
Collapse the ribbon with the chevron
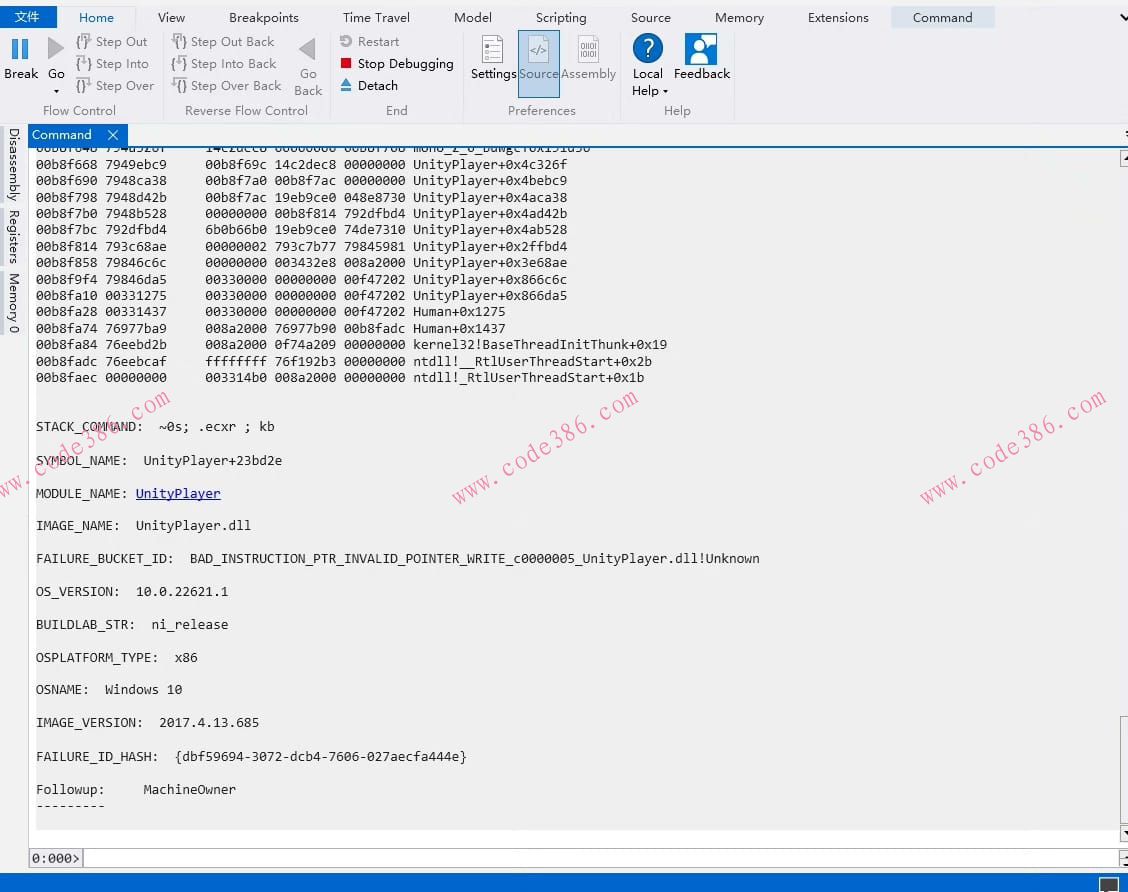pos(1123,17)
